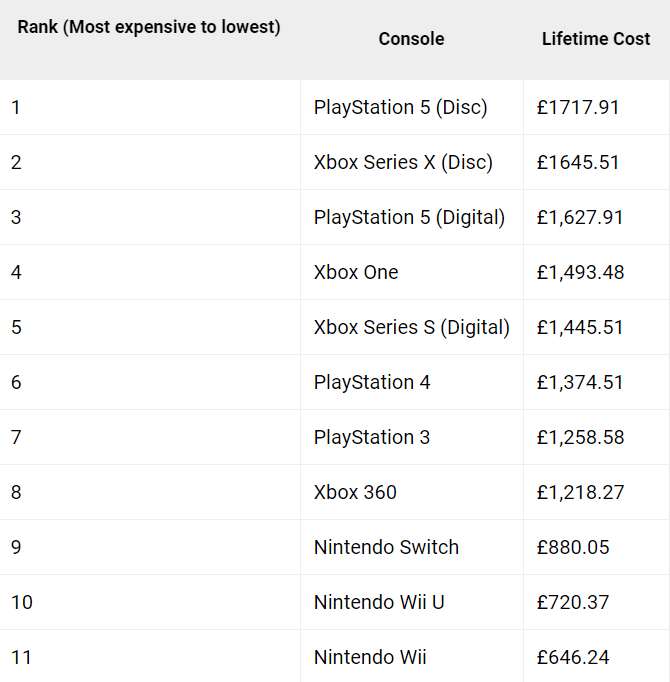Screen dimensions: 670x682
Task: Click the PlayStation 3 entry
Action: [372, 437]
